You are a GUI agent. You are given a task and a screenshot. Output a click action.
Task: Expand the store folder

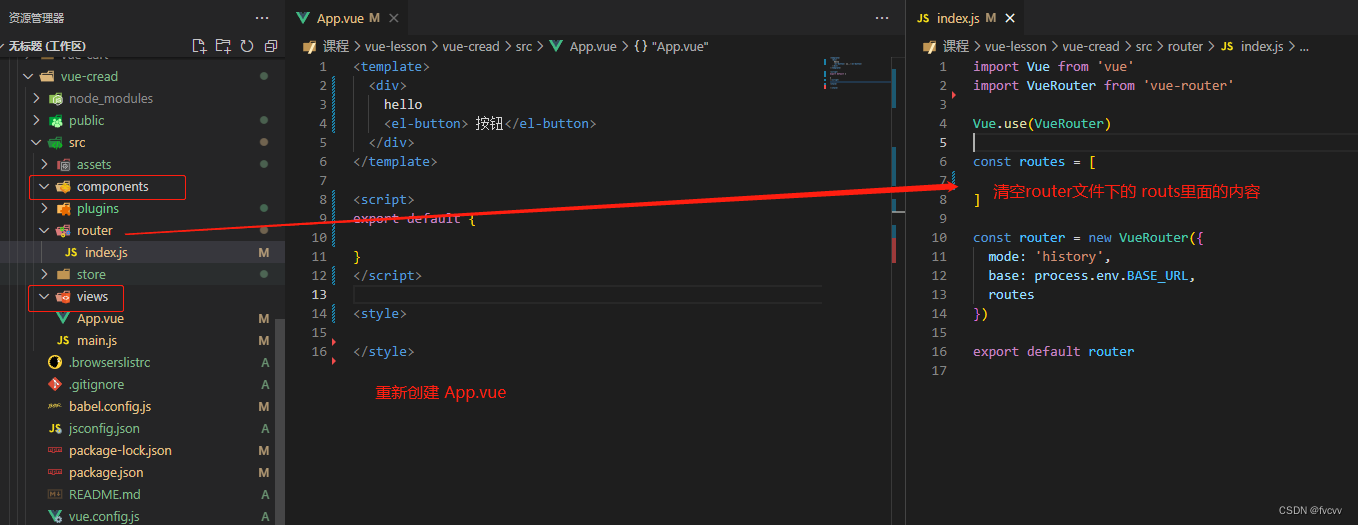45,274
